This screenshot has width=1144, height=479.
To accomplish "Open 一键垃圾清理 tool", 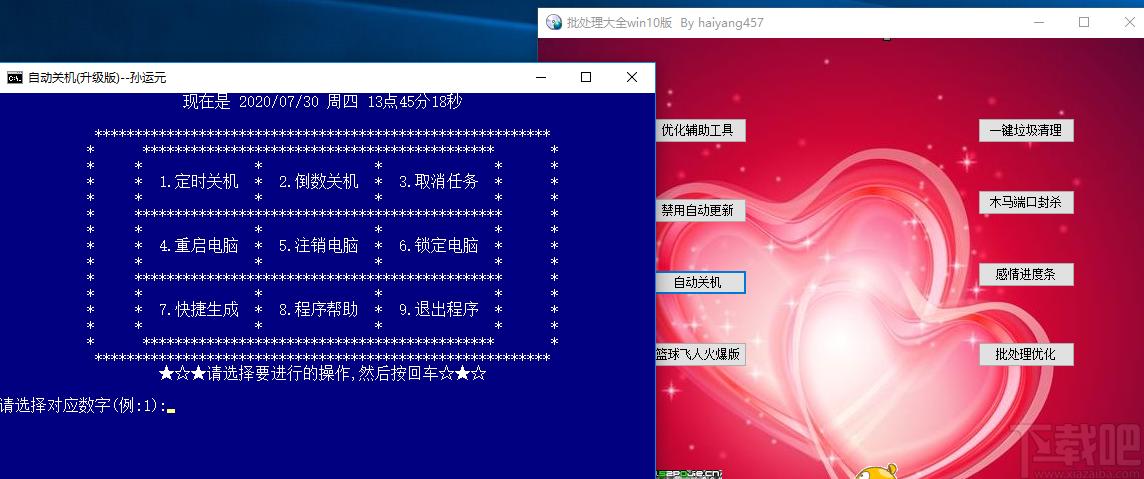I will coord(1026,131).
